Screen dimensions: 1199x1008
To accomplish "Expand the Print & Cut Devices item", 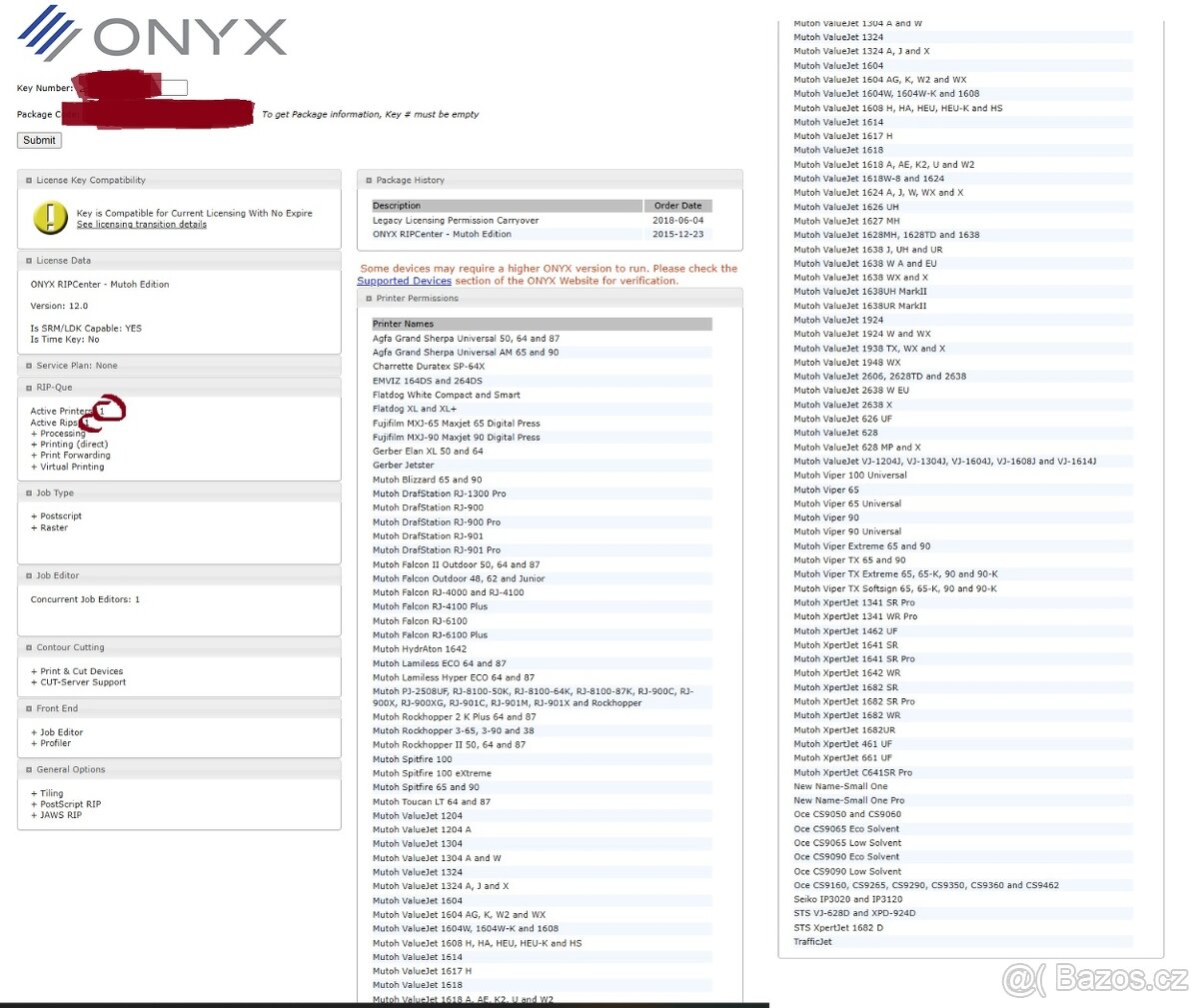I will [77, 671].
